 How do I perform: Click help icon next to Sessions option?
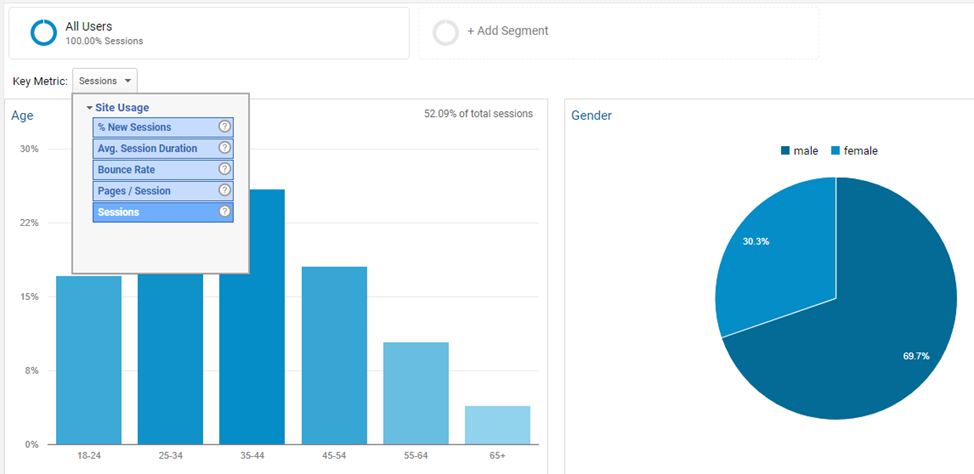coord(225,212)
